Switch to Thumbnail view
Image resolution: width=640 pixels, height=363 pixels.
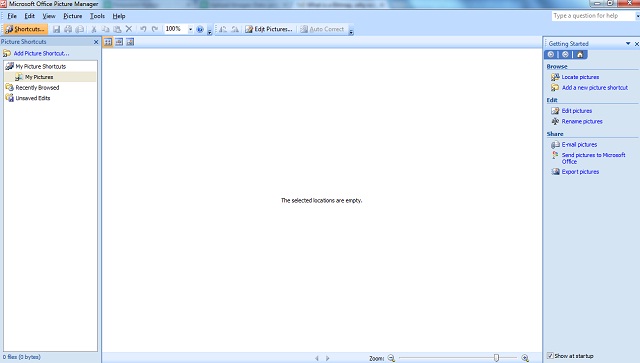click(x=108, y=42)
